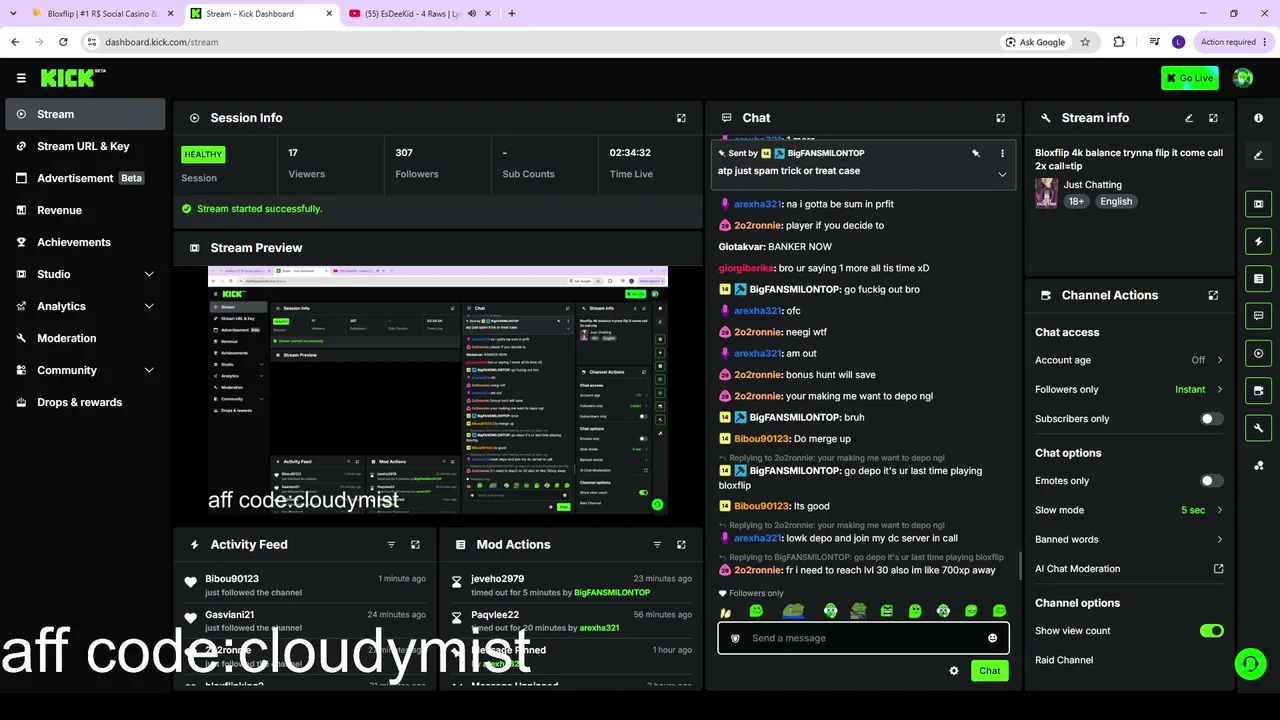Screen dimensions: 1280x720
Task: Click the chat scrollbar
Action: (x=1020, y=565)
